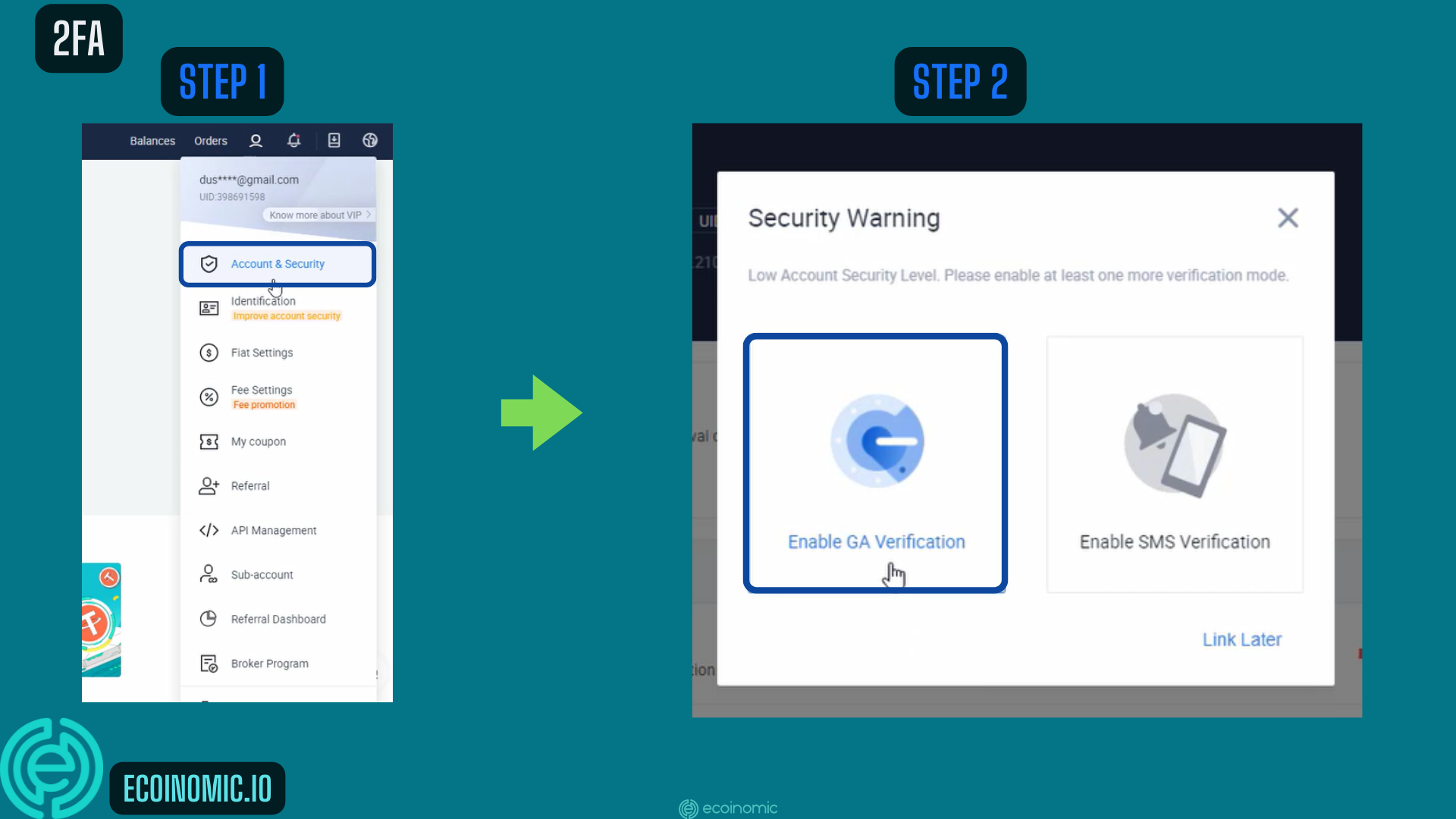
Task: Click the Sub-account menu icon
Action: click(x=208, y=574)
